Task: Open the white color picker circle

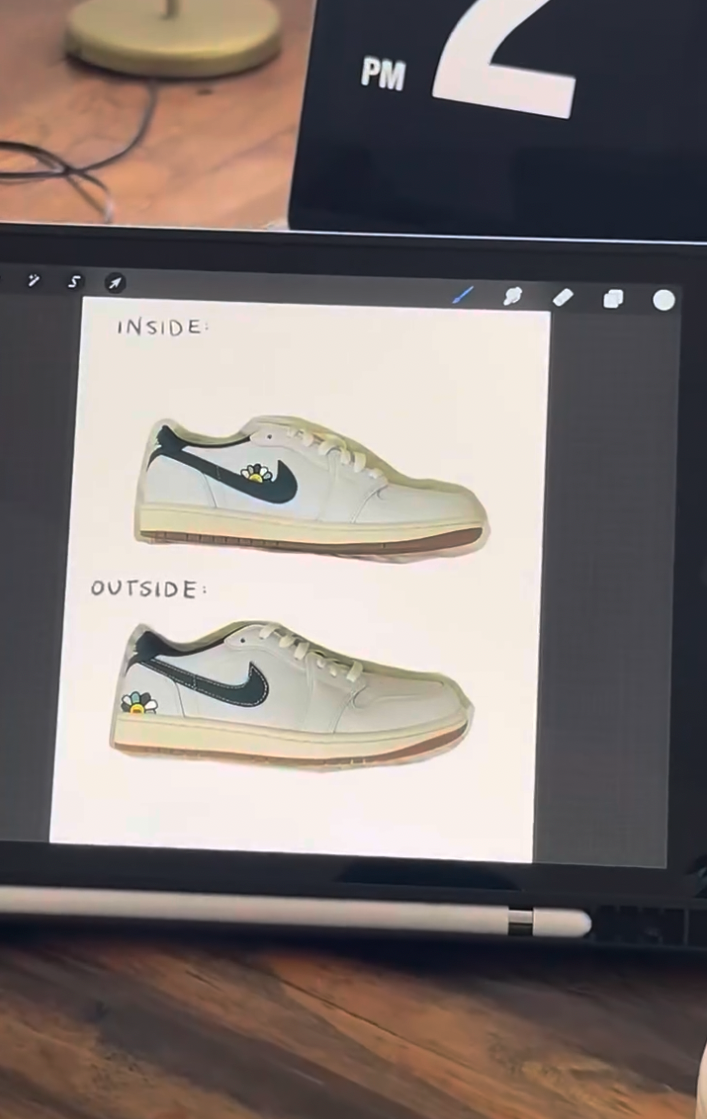Action: pyautogui.click(x=663, y=300)
